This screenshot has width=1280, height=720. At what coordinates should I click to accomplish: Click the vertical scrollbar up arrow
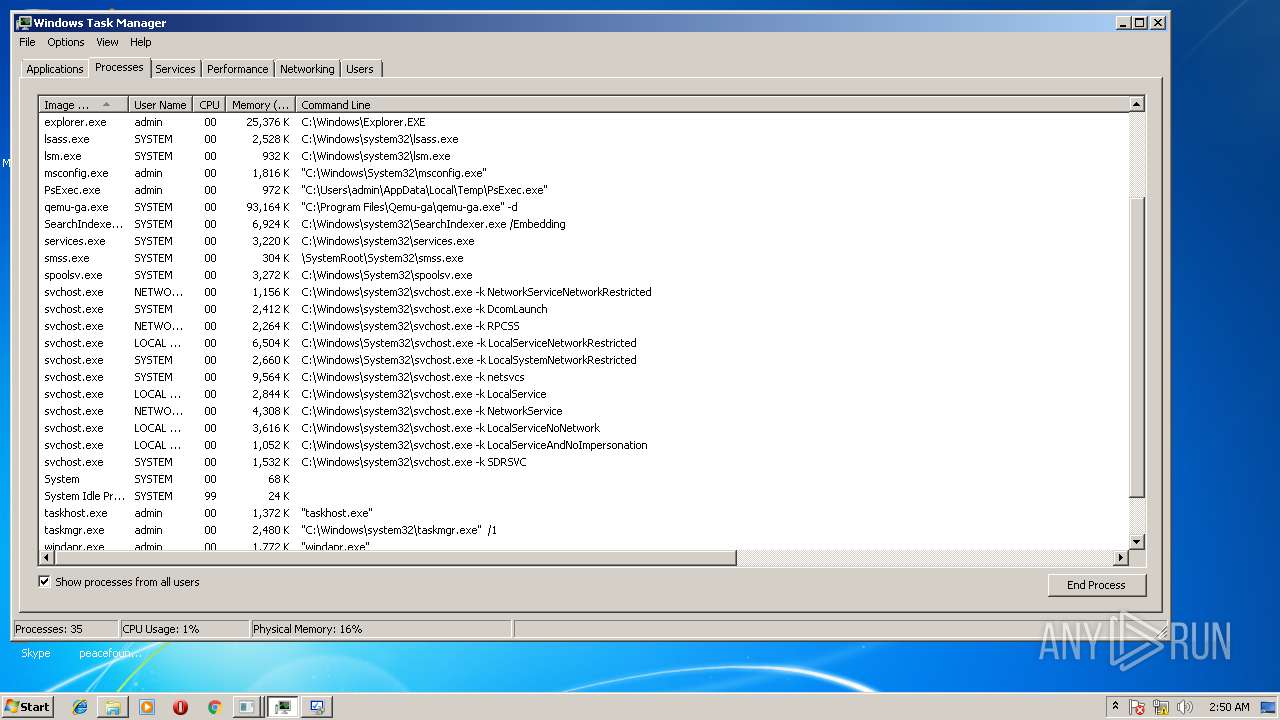pos(1136,104)
